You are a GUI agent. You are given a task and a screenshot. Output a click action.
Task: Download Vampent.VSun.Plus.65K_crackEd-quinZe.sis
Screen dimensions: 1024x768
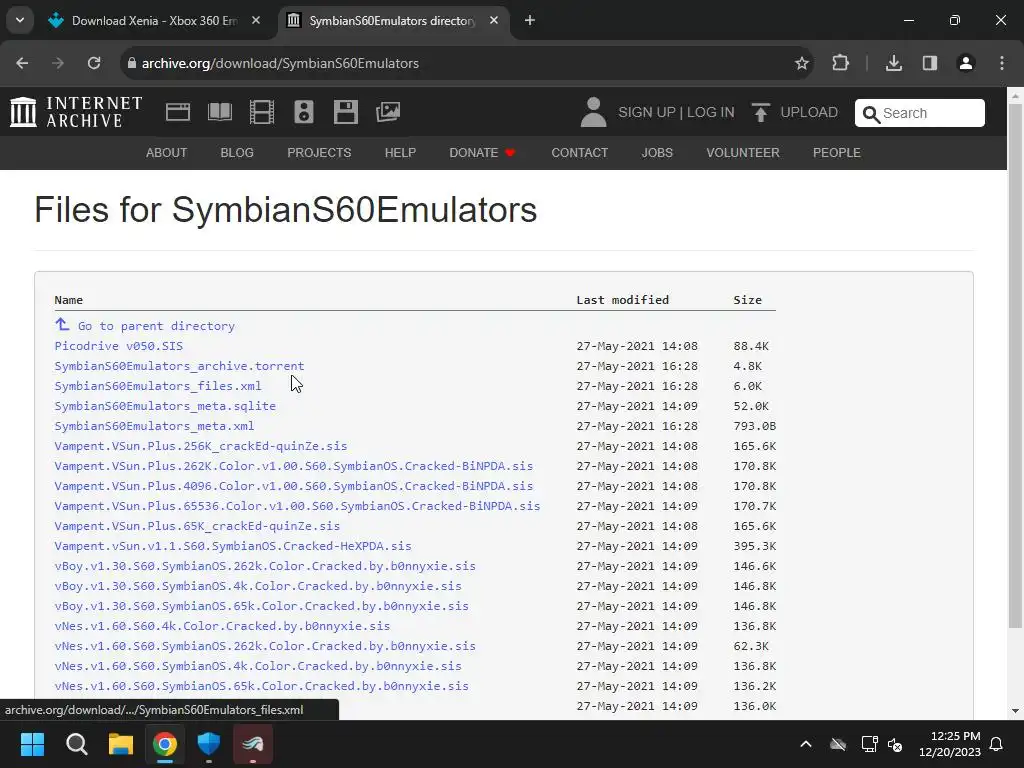[197, 526]
